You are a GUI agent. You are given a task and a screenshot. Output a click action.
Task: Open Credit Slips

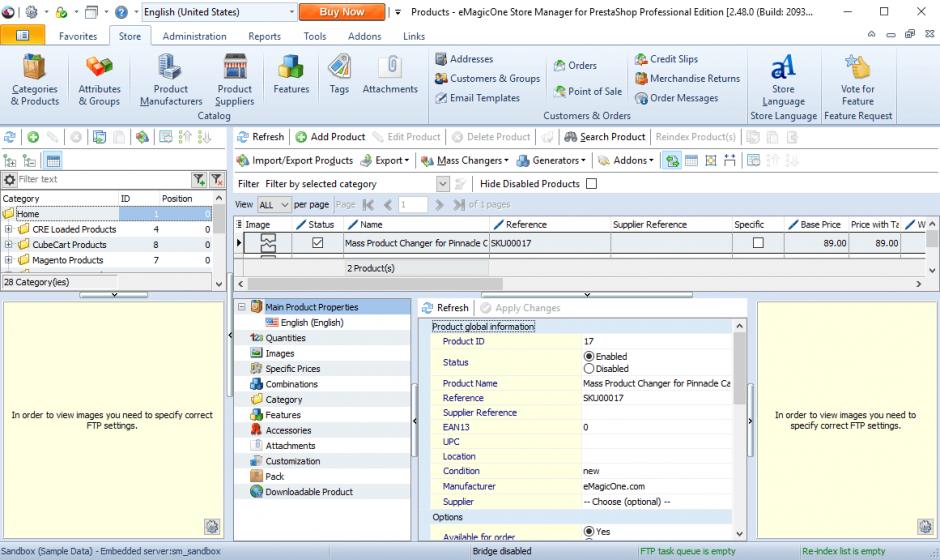click(x=667, y=59)
